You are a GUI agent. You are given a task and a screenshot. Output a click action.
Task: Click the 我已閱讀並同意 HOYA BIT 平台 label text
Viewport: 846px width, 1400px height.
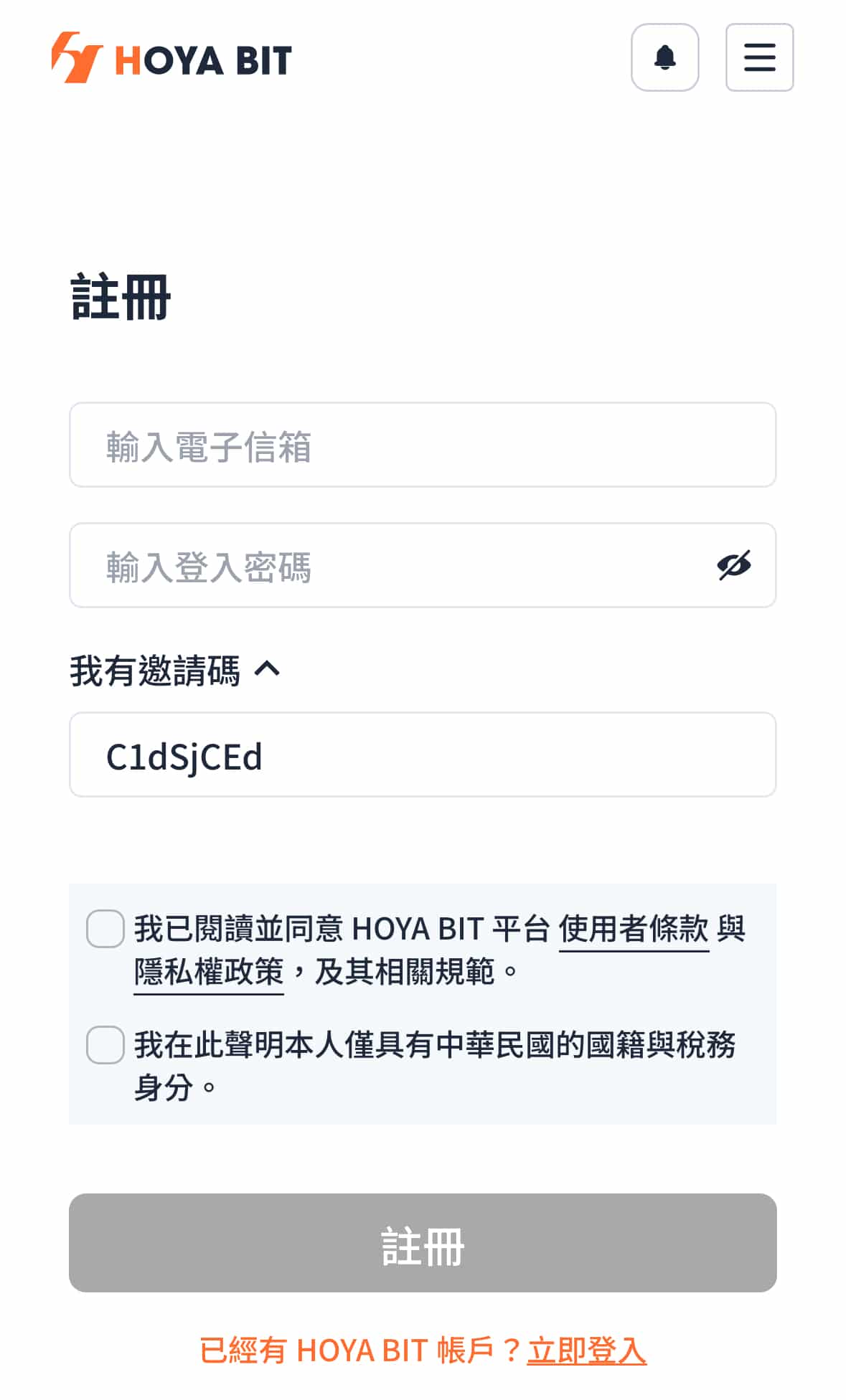tap(342, 930)
